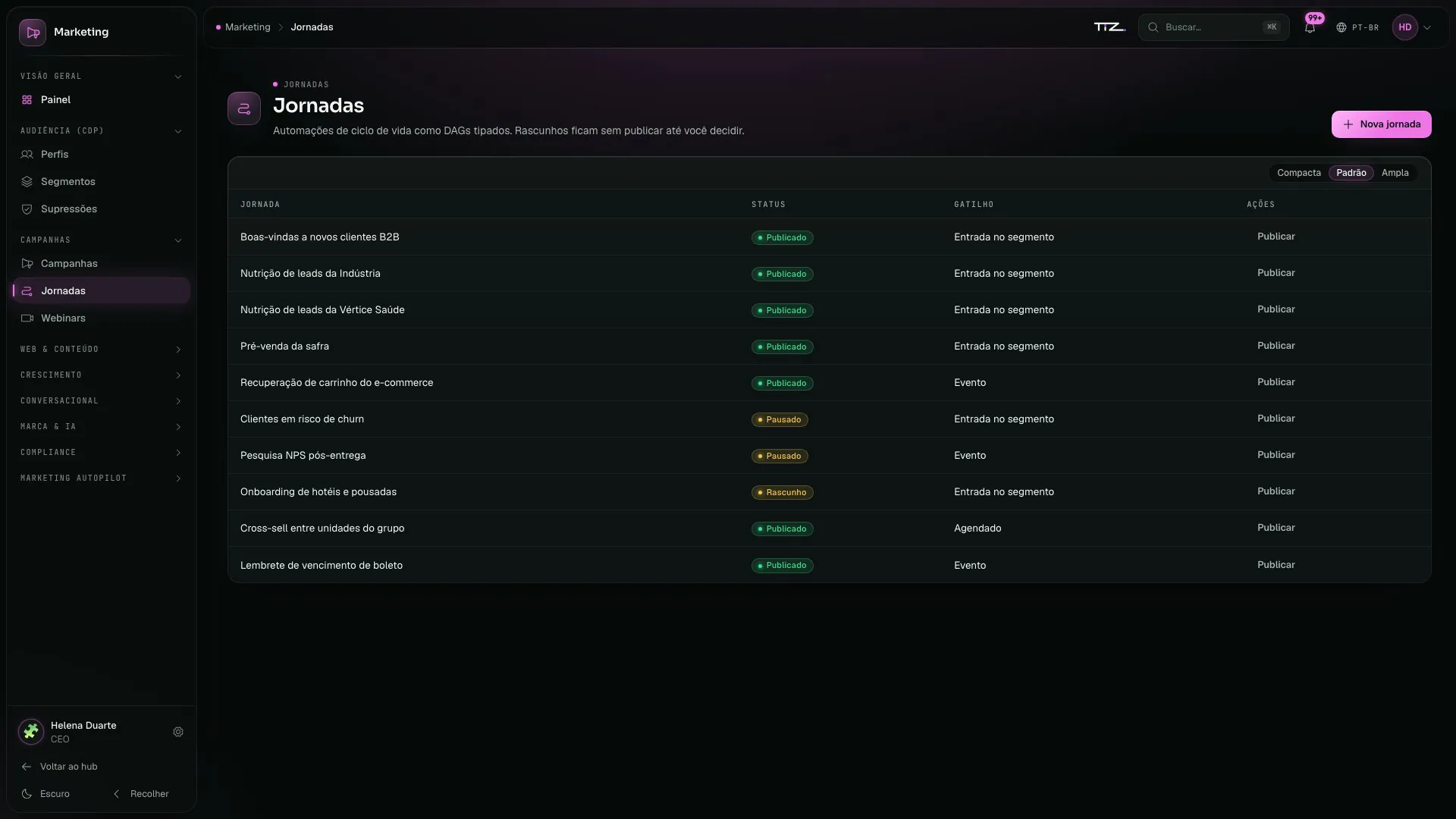Click Voltar ao hub
1456x819 pixels.
60,767
